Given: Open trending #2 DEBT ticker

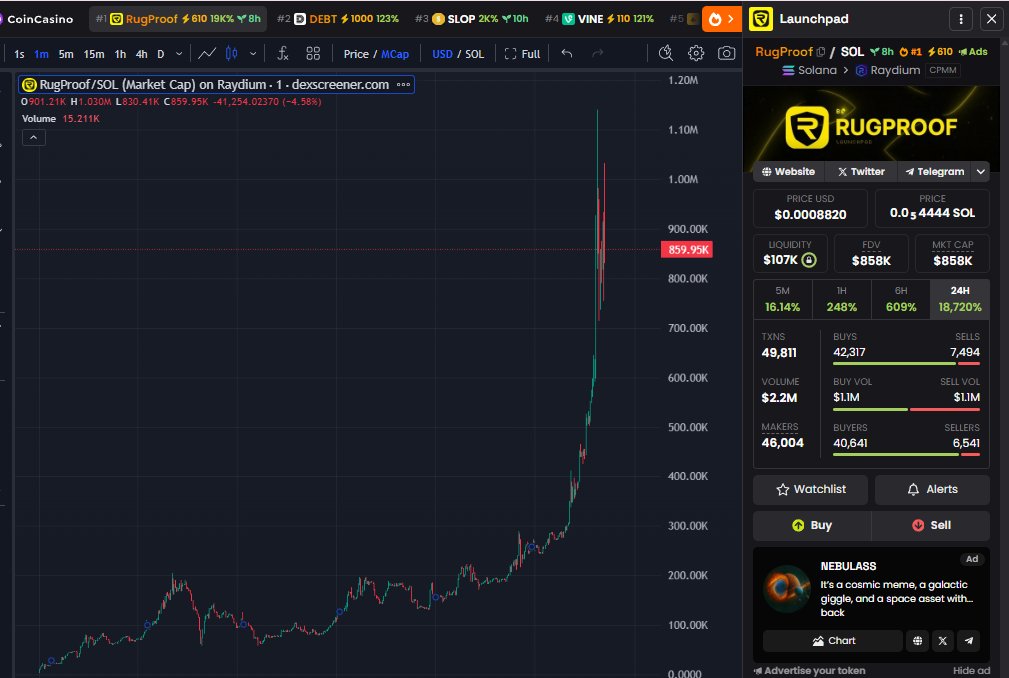Looking at the screenshot, I should tap(337, 19).
